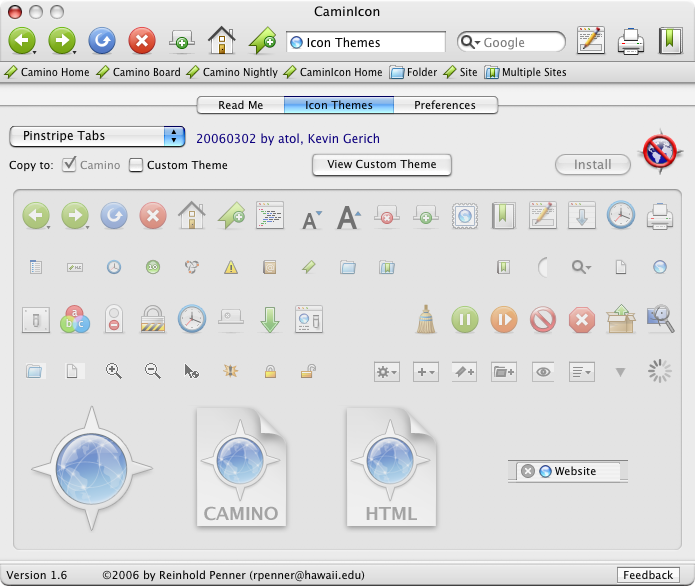Click the orange resume button icon
The height and width of the screenshot is (586, 695).
(504, 320)
